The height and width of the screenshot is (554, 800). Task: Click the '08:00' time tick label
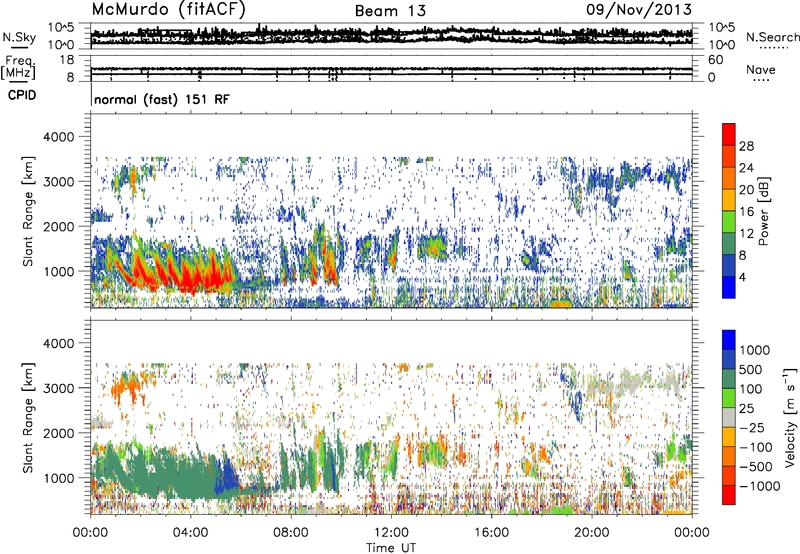291,533
